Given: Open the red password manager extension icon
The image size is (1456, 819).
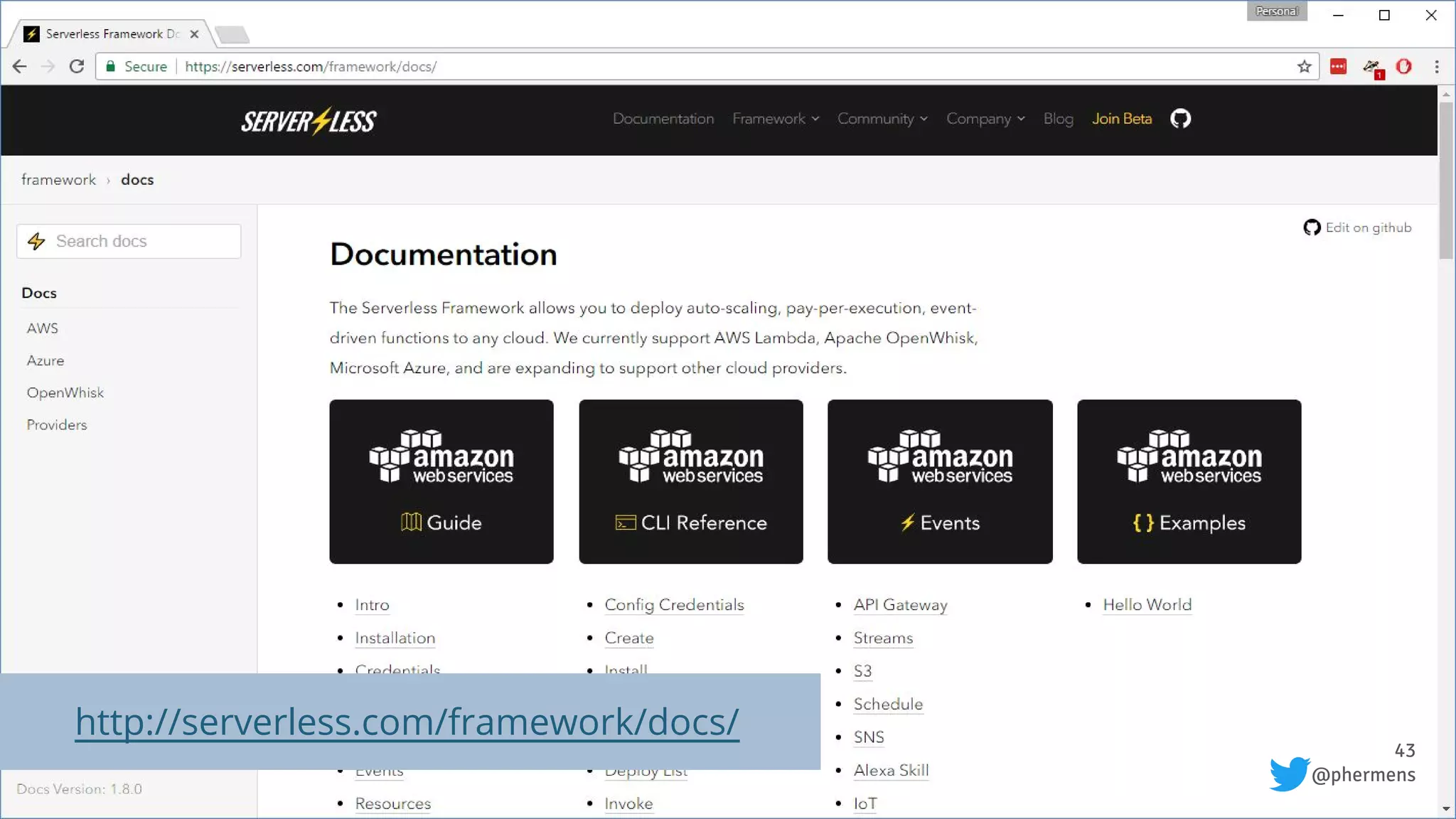Looking at the screenshot, I should [1338, 67].
